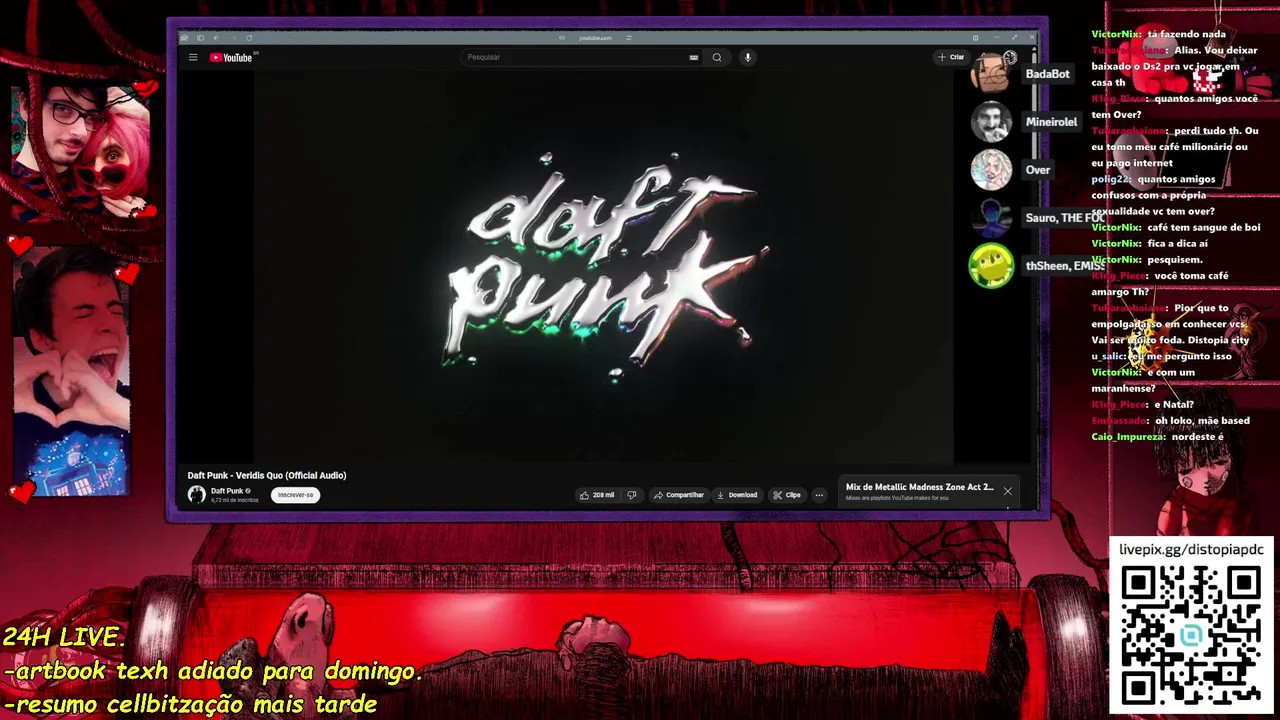Like the video showing 208 mil

coord(597,495)
